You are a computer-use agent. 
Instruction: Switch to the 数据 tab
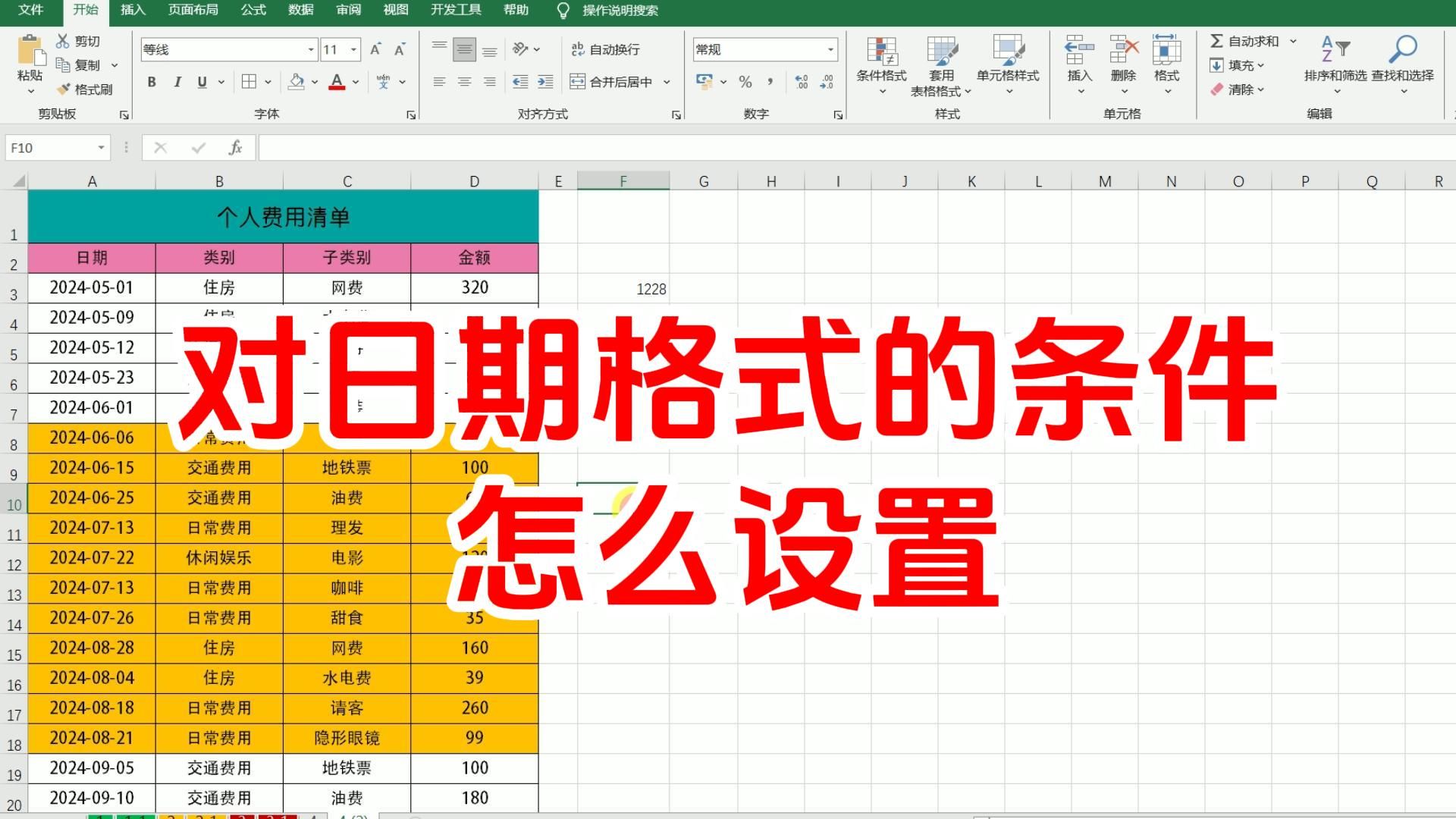coord(301,10)
